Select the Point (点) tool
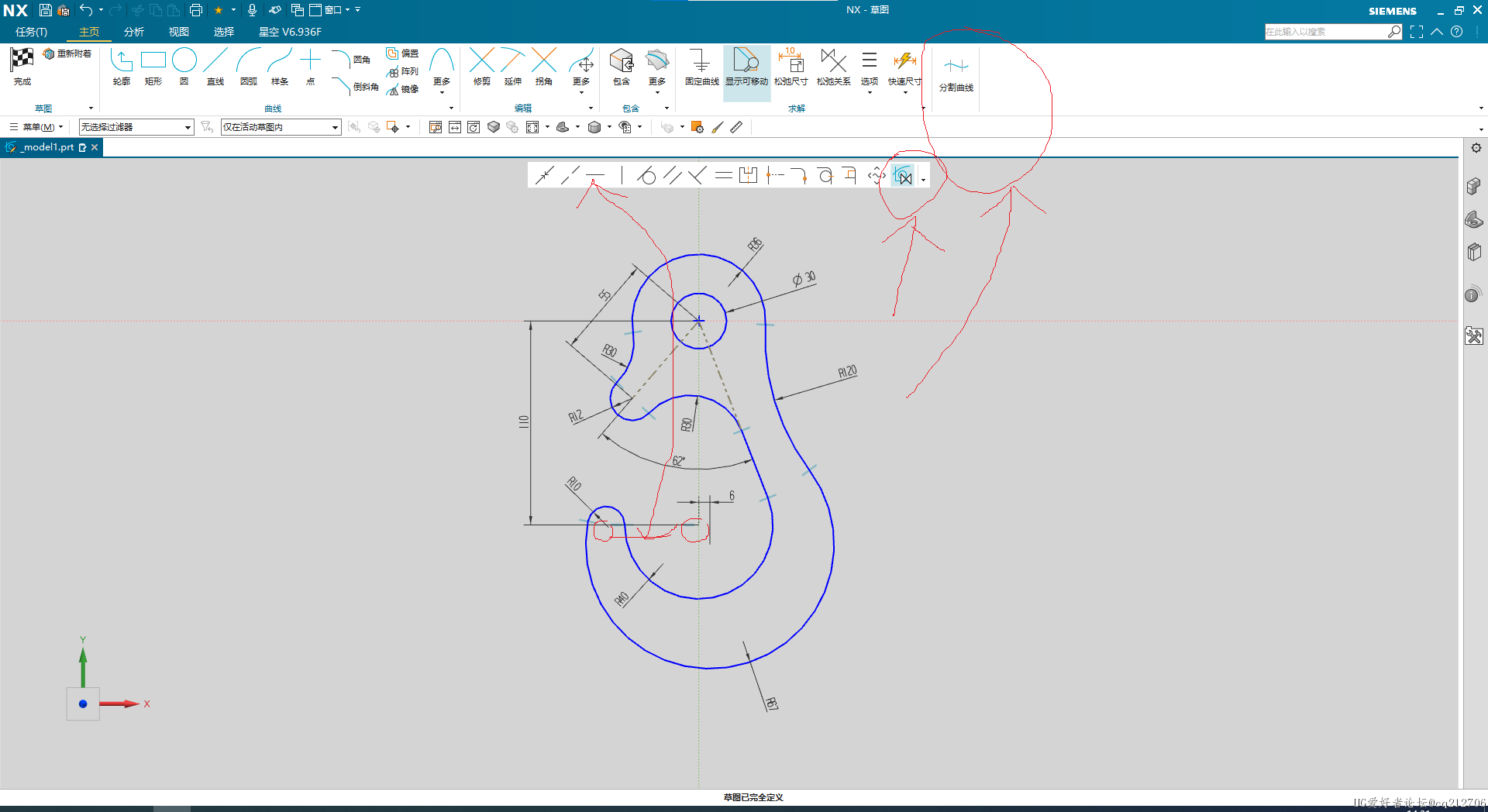Image resolution: width=1488 pixels, height=812 pixels. coord(310,67)
